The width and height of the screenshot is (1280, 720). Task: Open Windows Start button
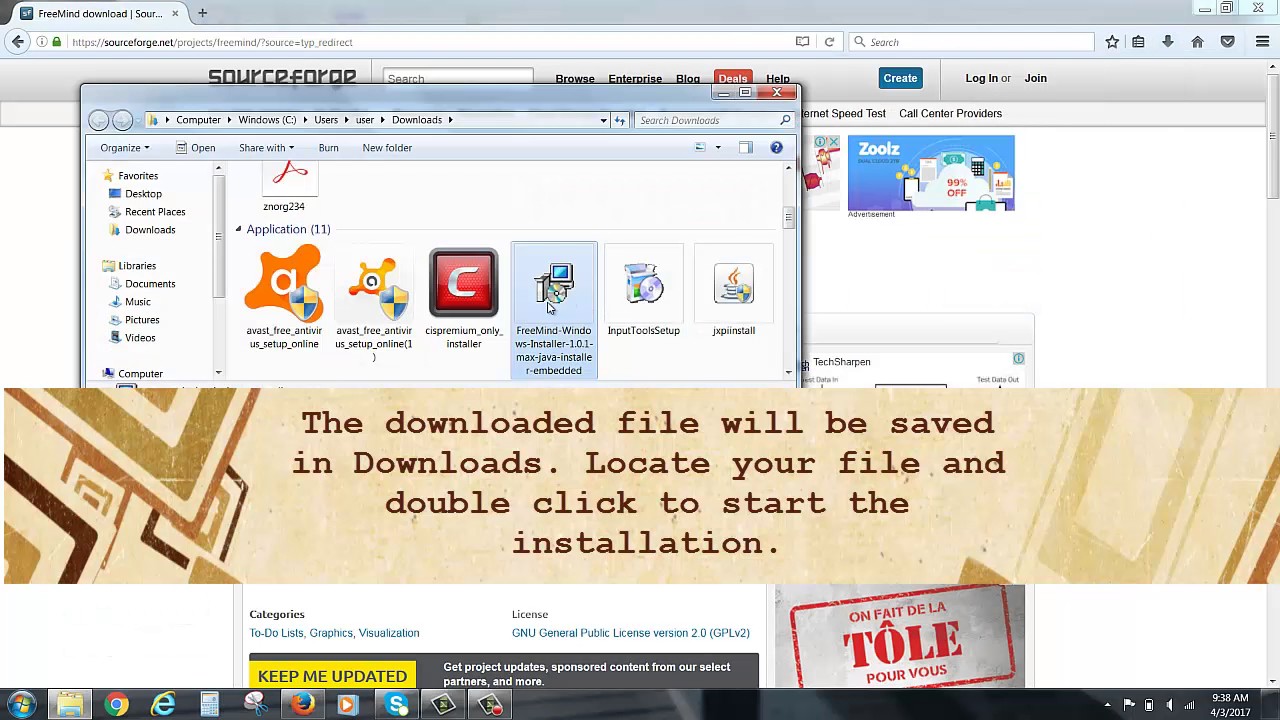(21, 705)
